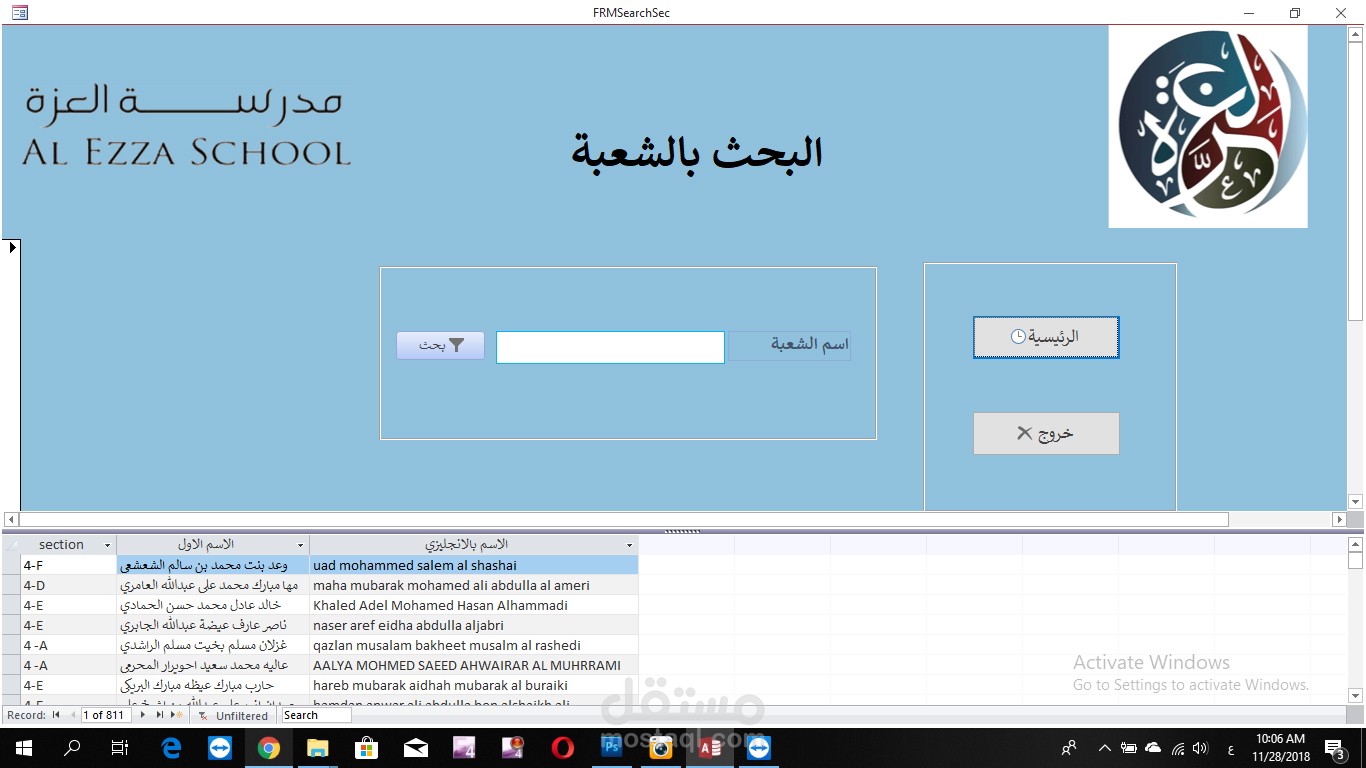The width and height of the screenshot is (1366, 768).
Task: Open TeamViewer icon next to Edge
Action: [220, 747]
